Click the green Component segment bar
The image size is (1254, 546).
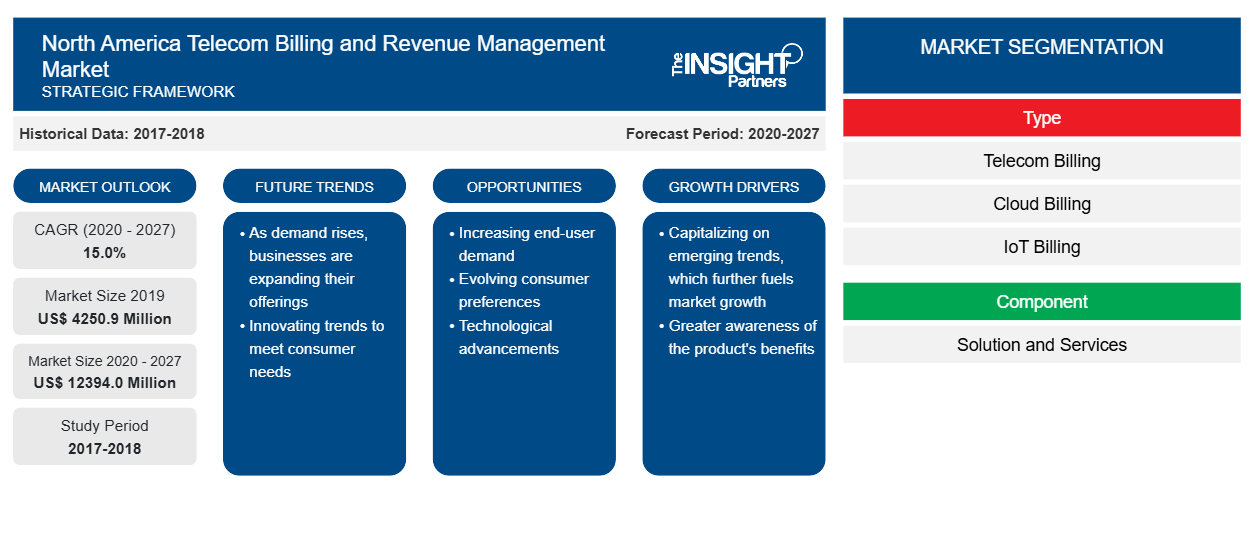1042,302
